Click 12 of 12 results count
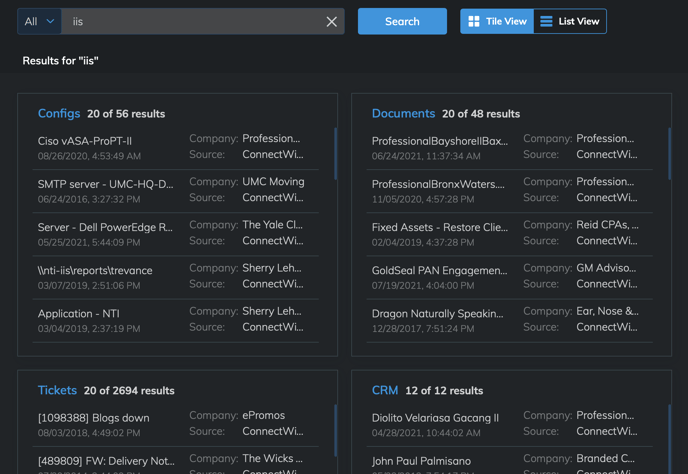This screenshot has height=474, width=688. click(x=444, y=391)
